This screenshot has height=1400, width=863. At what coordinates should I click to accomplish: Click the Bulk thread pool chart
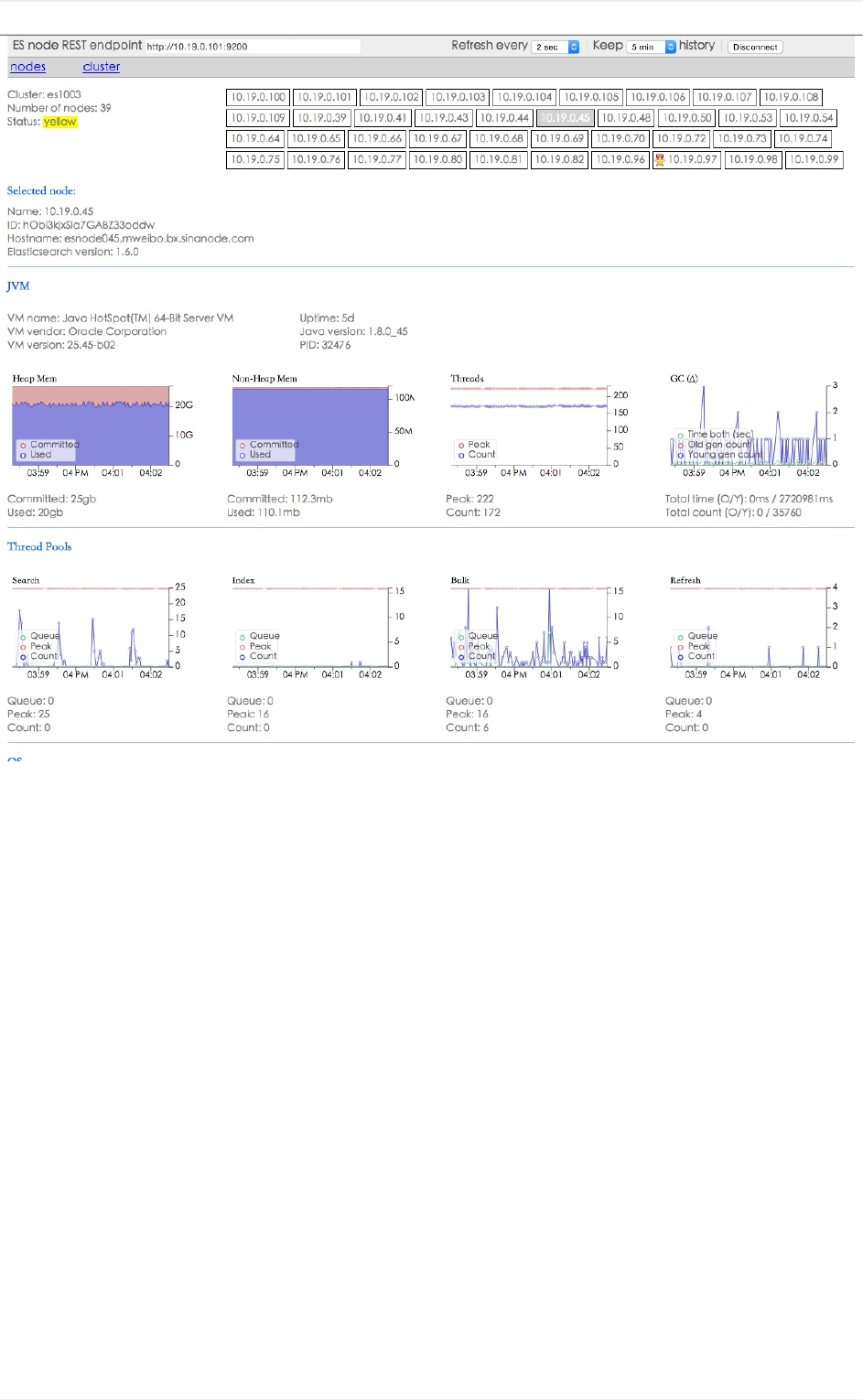coord(529,627)
